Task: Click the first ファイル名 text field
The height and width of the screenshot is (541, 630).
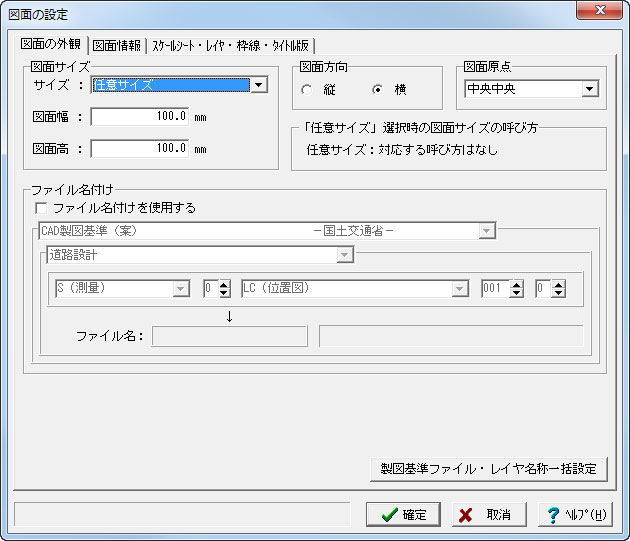Action: [229, 336]
